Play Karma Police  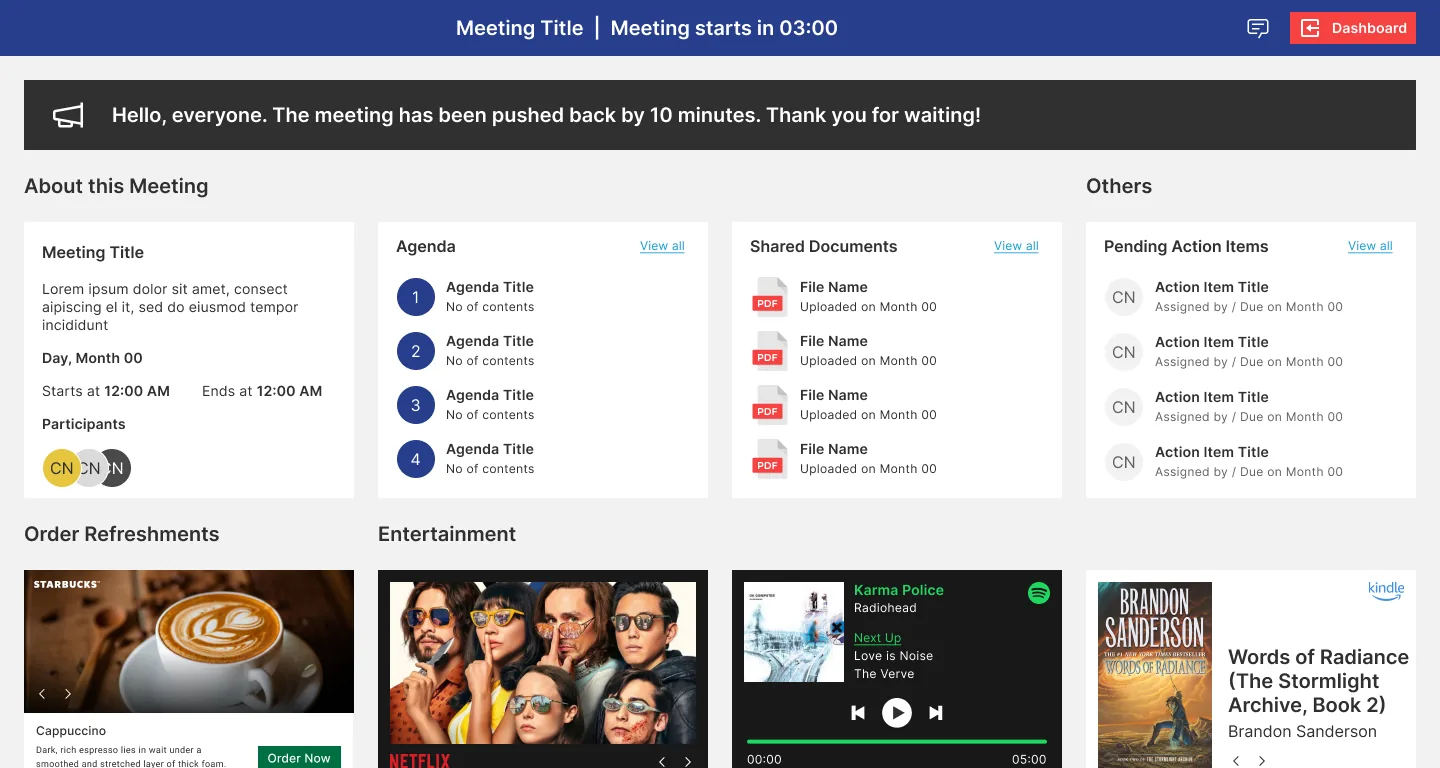coord(897,713)
